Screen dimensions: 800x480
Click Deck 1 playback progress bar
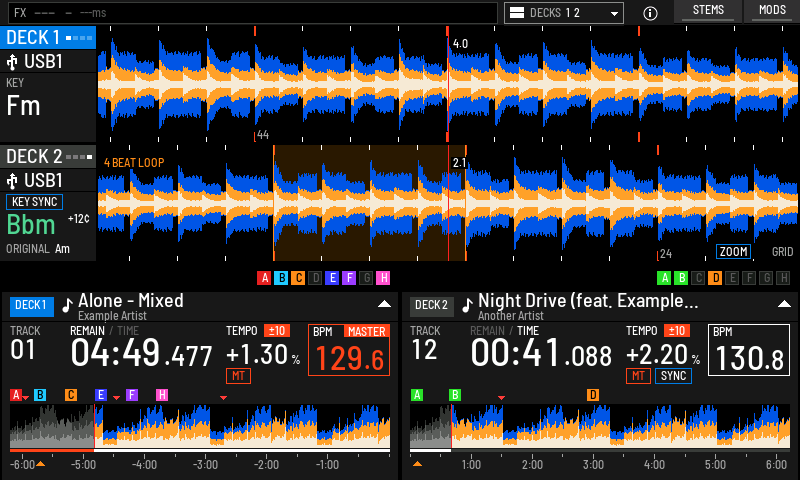pyautogui.click(x=200, y=450)
